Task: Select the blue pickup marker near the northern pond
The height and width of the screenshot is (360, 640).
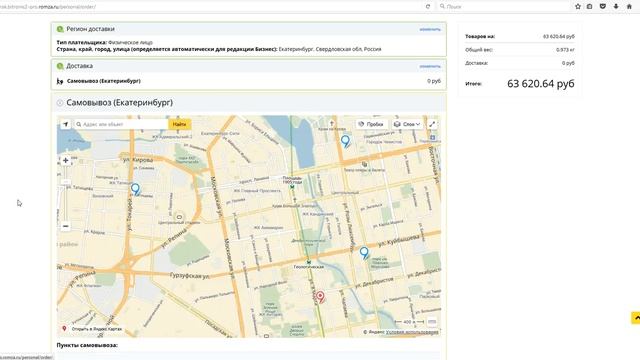Action: click(x=345, y=141)
